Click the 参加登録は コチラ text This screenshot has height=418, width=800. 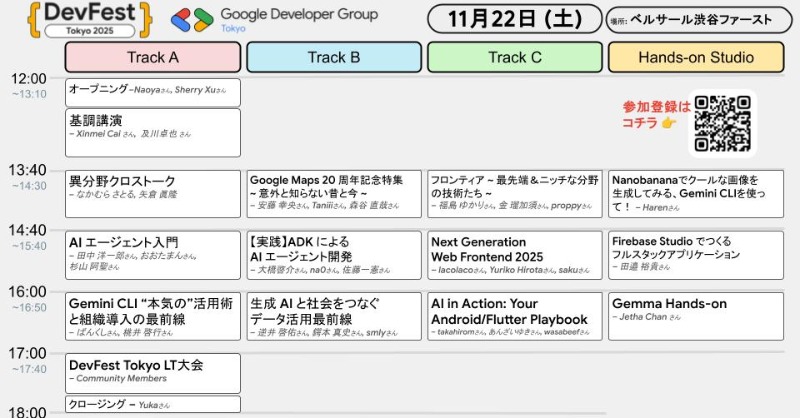(656, 114)
